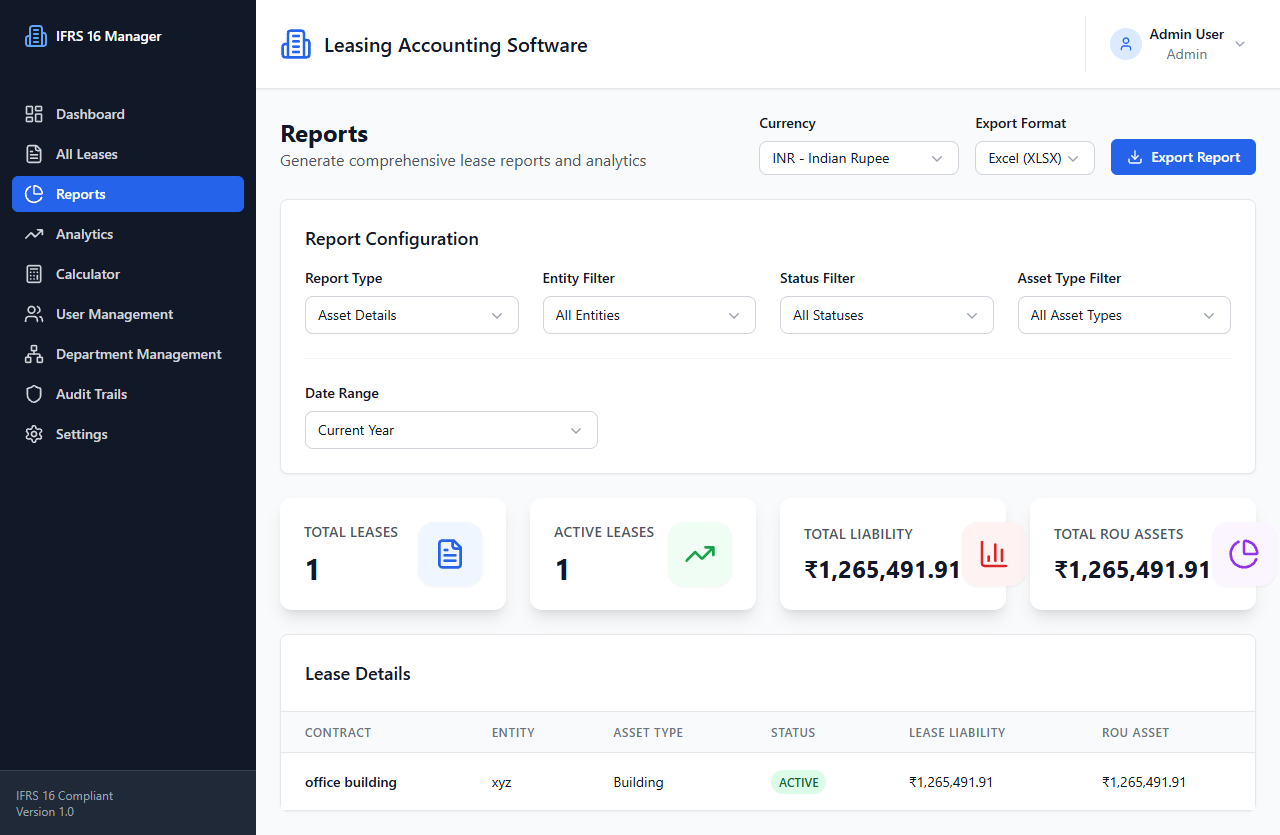Click the STATUS column header
The image size is (1280, 835).
click(793, 733)
